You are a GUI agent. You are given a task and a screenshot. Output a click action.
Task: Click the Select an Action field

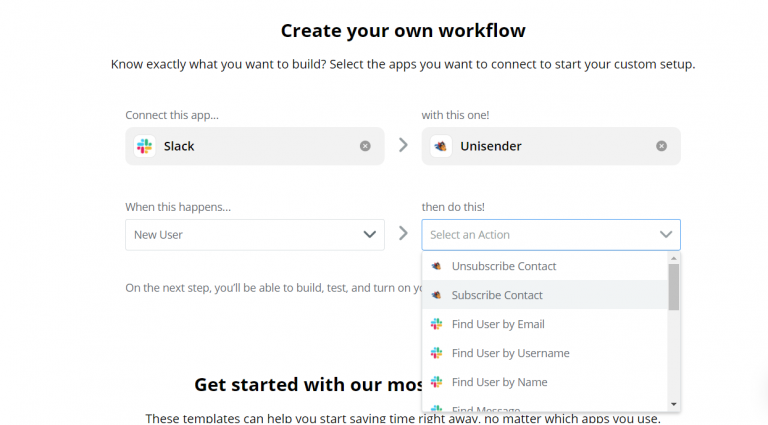click(551, 235)
